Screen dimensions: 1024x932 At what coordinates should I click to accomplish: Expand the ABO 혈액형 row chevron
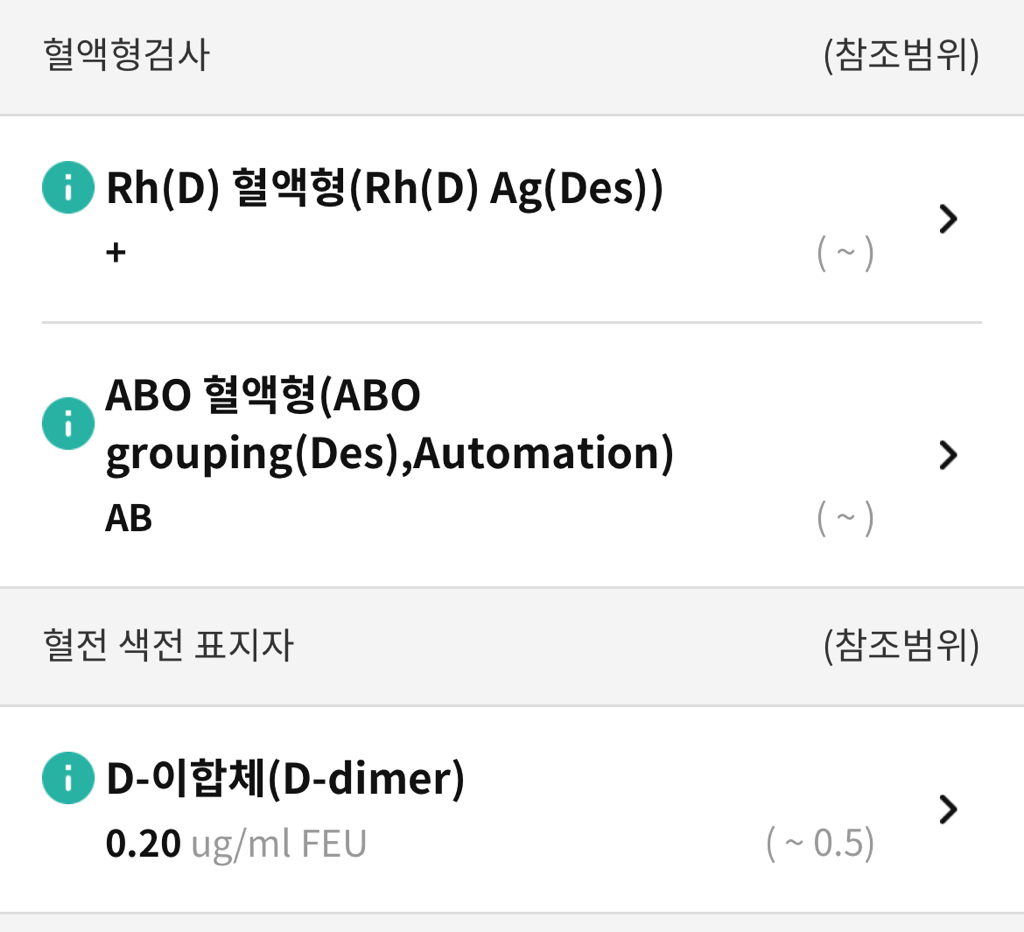[x=949, y=455]
